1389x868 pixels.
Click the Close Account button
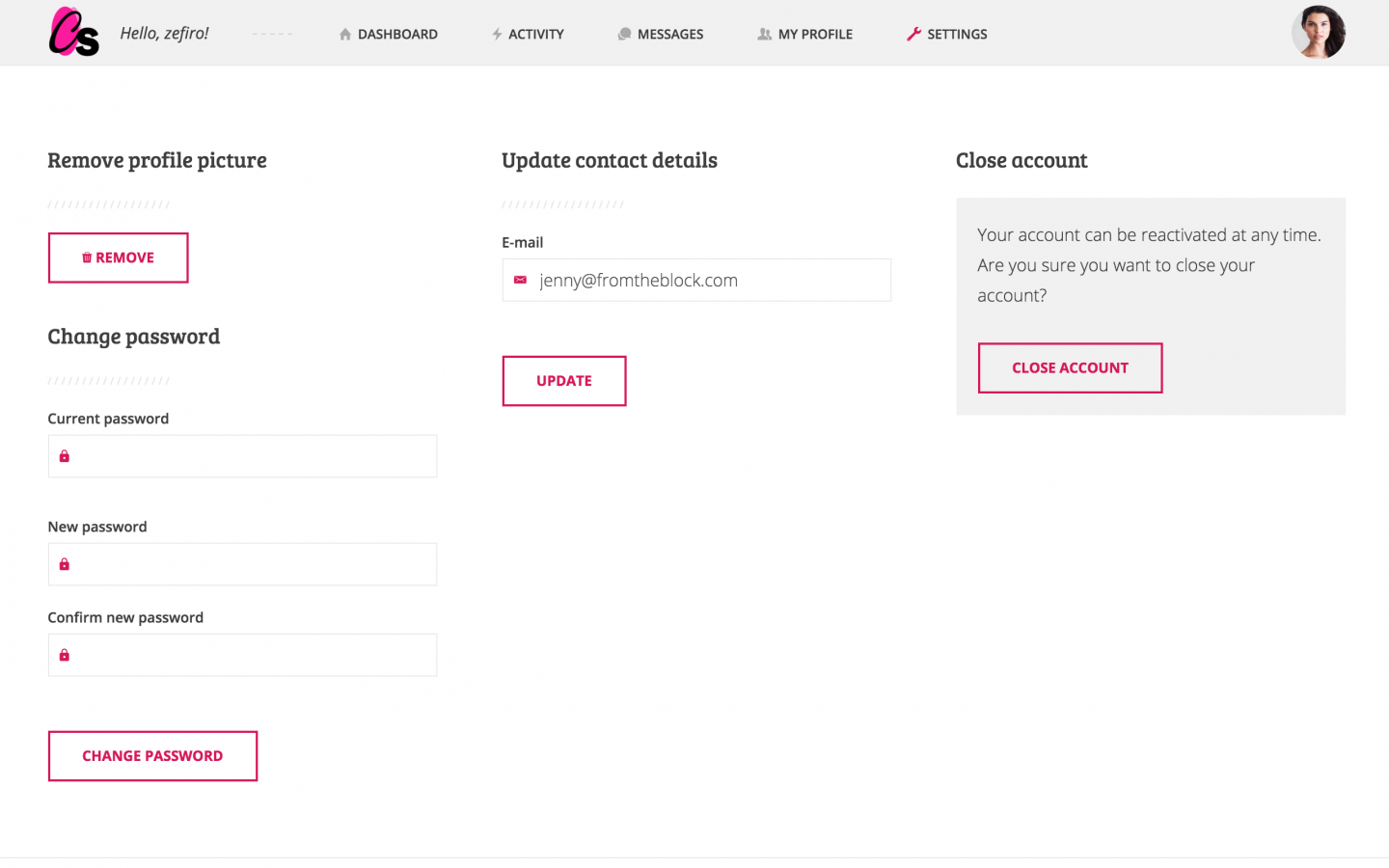pos(1071,367)
